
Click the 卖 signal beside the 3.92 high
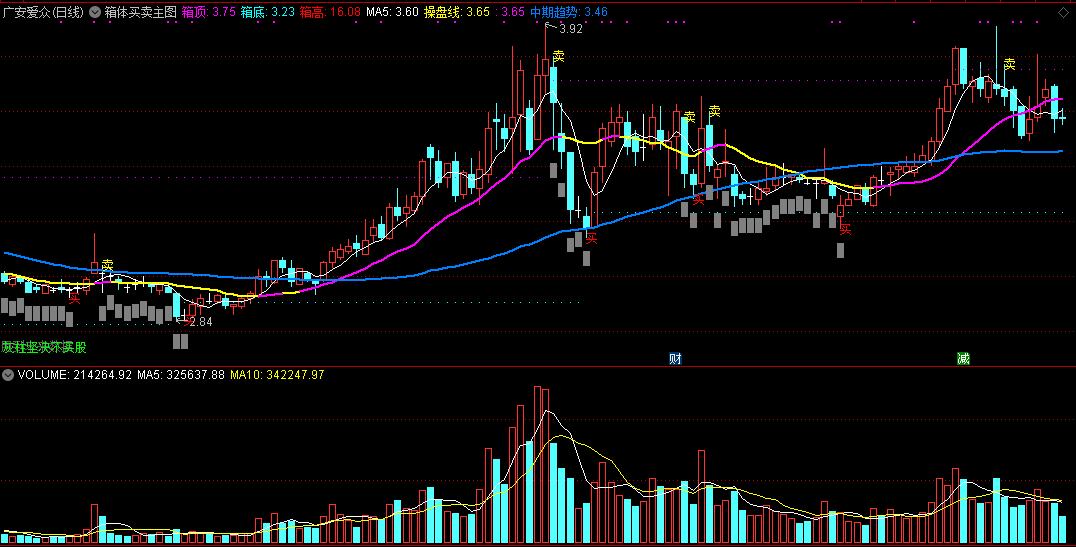pos(559,56)
